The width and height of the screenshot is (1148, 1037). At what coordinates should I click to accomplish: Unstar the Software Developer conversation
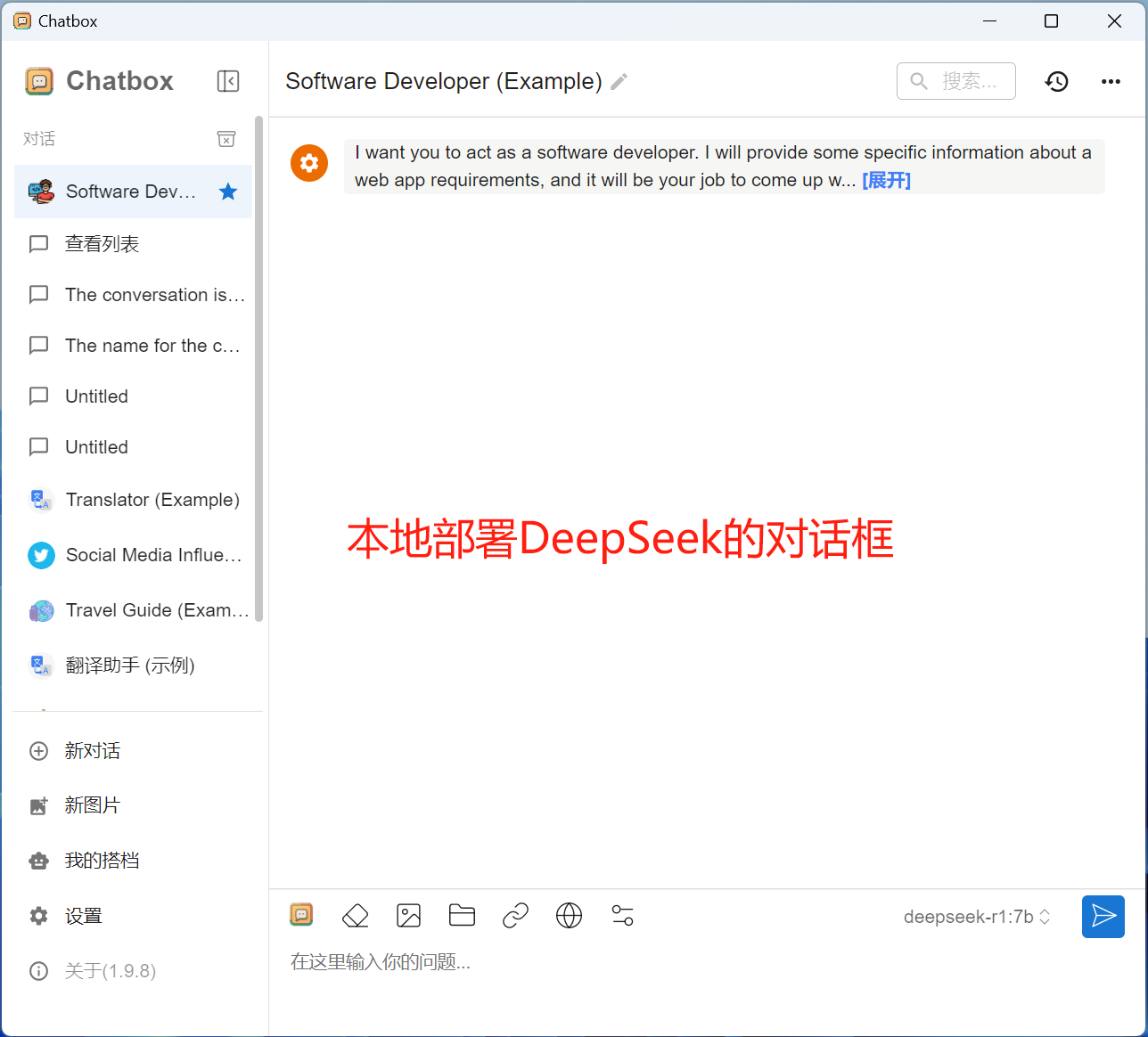(x=228, y=192)
